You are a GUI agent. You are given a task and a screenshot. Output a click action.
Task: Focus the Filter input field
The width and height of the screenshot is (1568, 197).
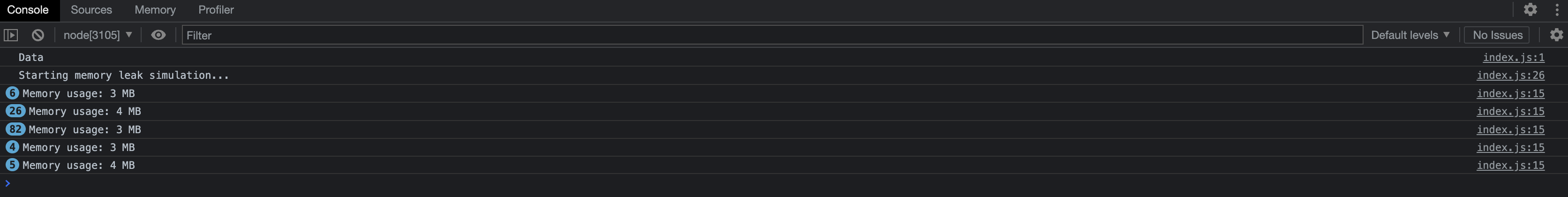tap(772, 35)
